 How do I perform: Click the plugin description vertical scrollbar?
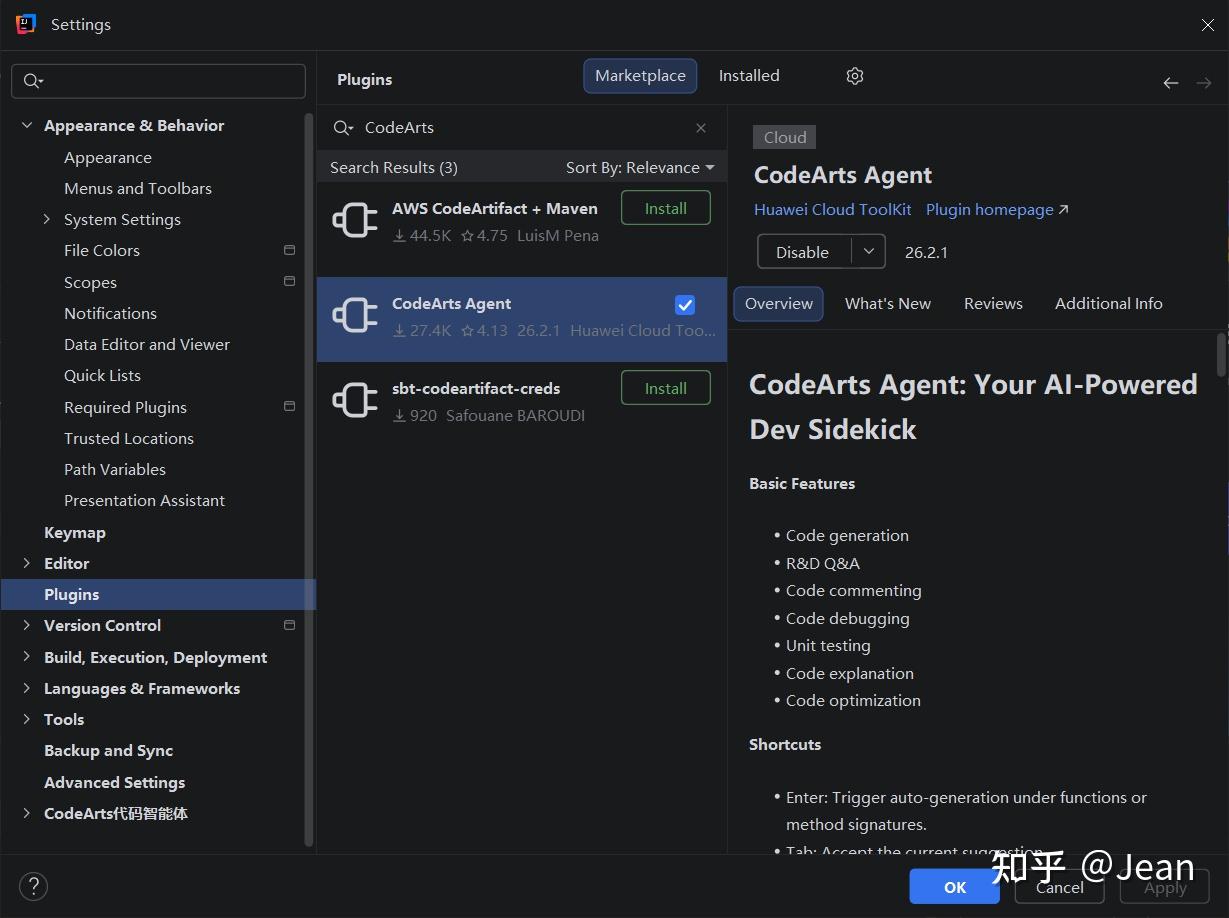1221,355
